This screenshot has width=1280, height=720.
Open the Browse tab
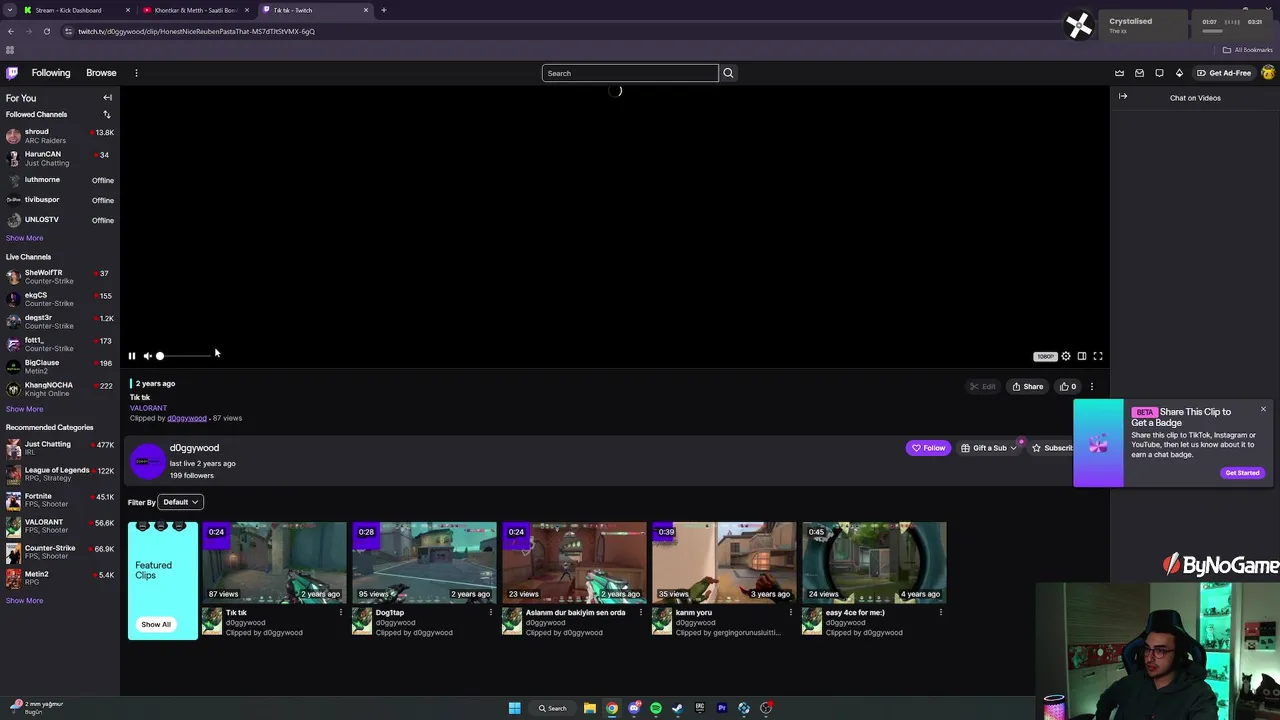pyautogui.click(x=101, y=73)
